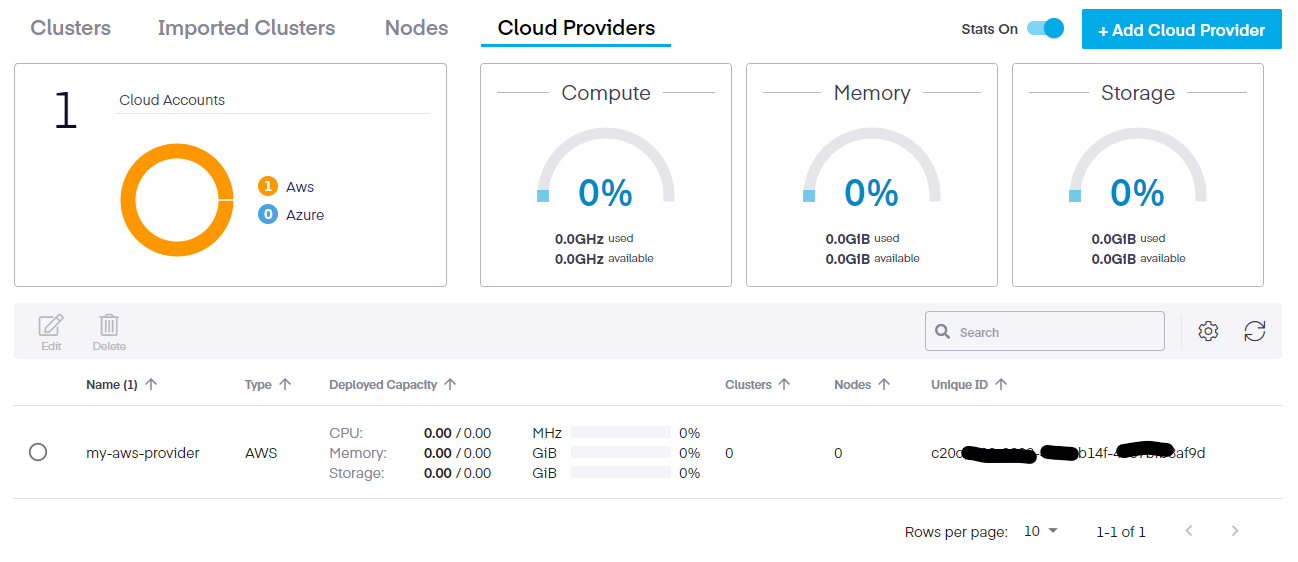Switch to the Clusters tab
1298x562 pixels.
coord(71,28)
